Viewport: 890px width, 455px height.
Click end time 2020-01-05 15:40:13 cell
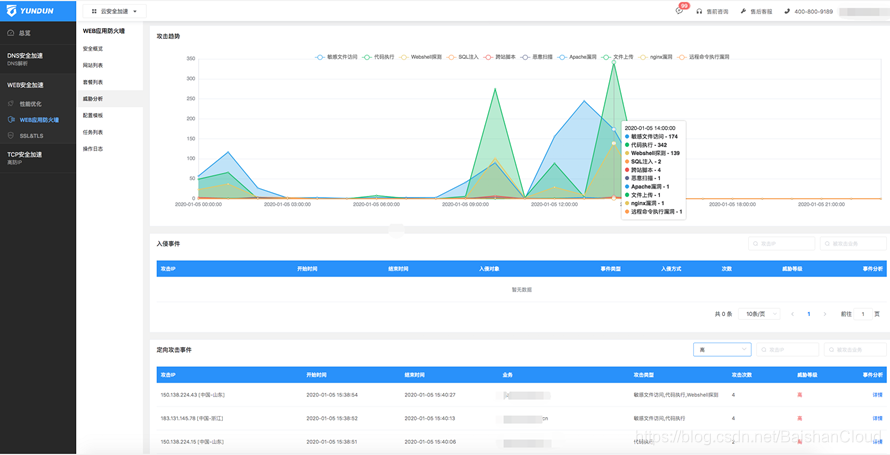coord(430,418)
